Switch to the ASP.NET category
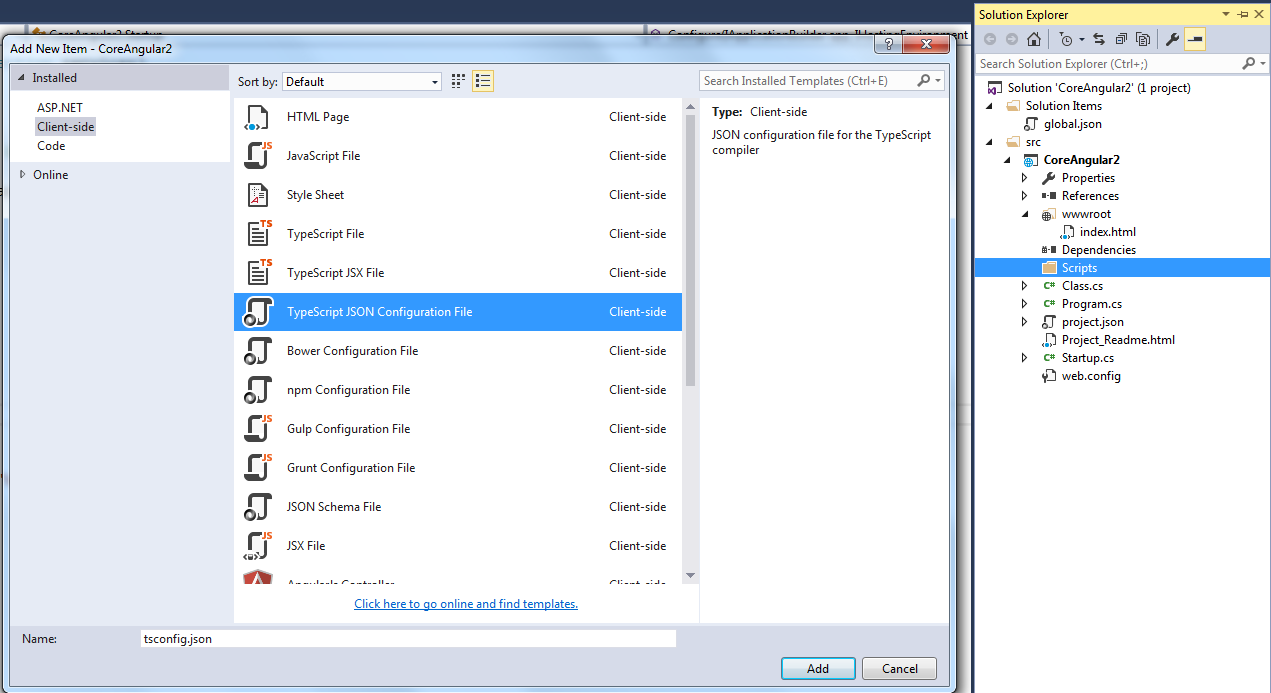This screenshot has width=1271, height=693. 62,107
